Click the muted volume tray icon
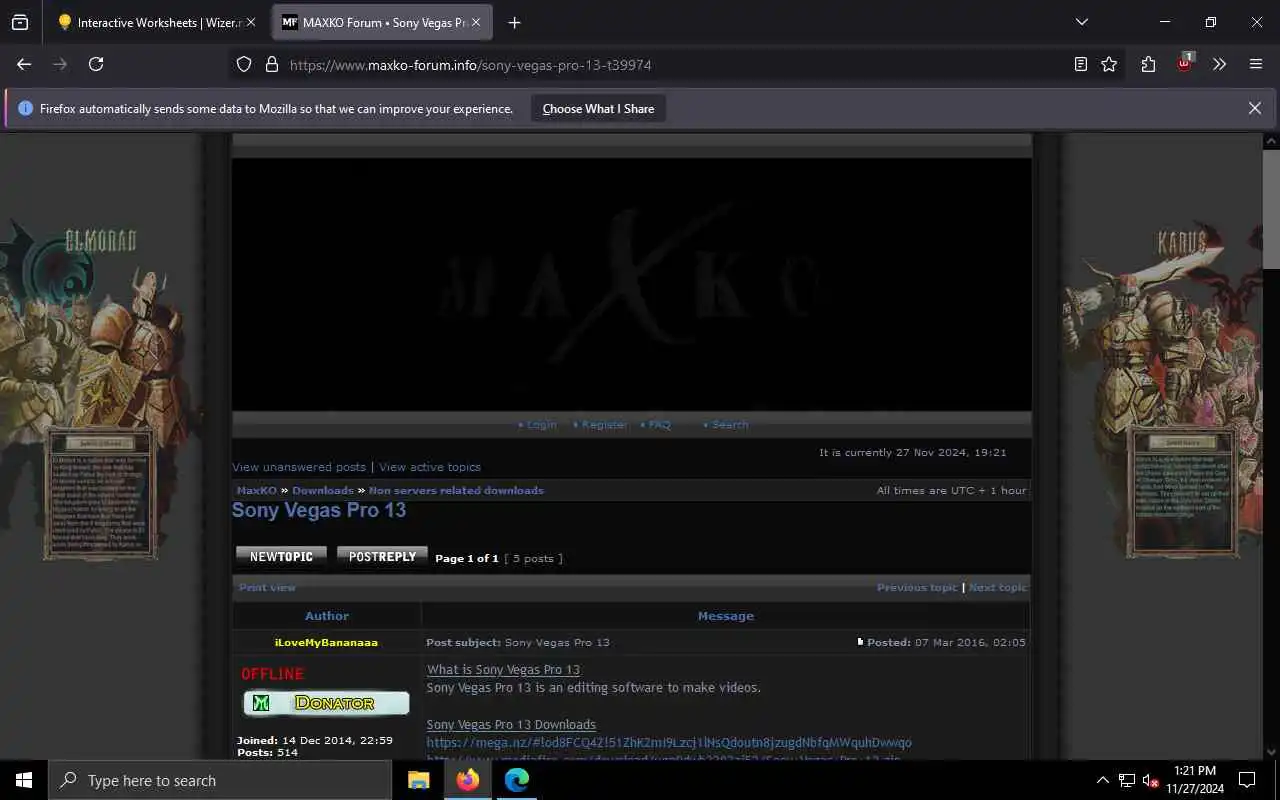 tap(1151, 780)
